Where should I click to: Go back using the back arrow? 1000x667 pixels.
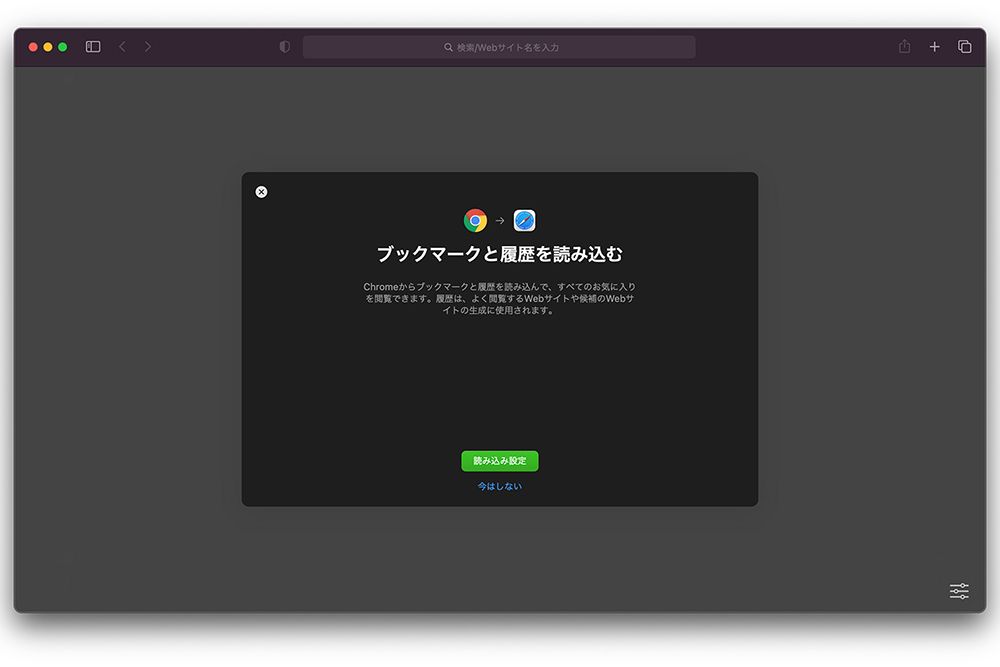click(122, 47)
